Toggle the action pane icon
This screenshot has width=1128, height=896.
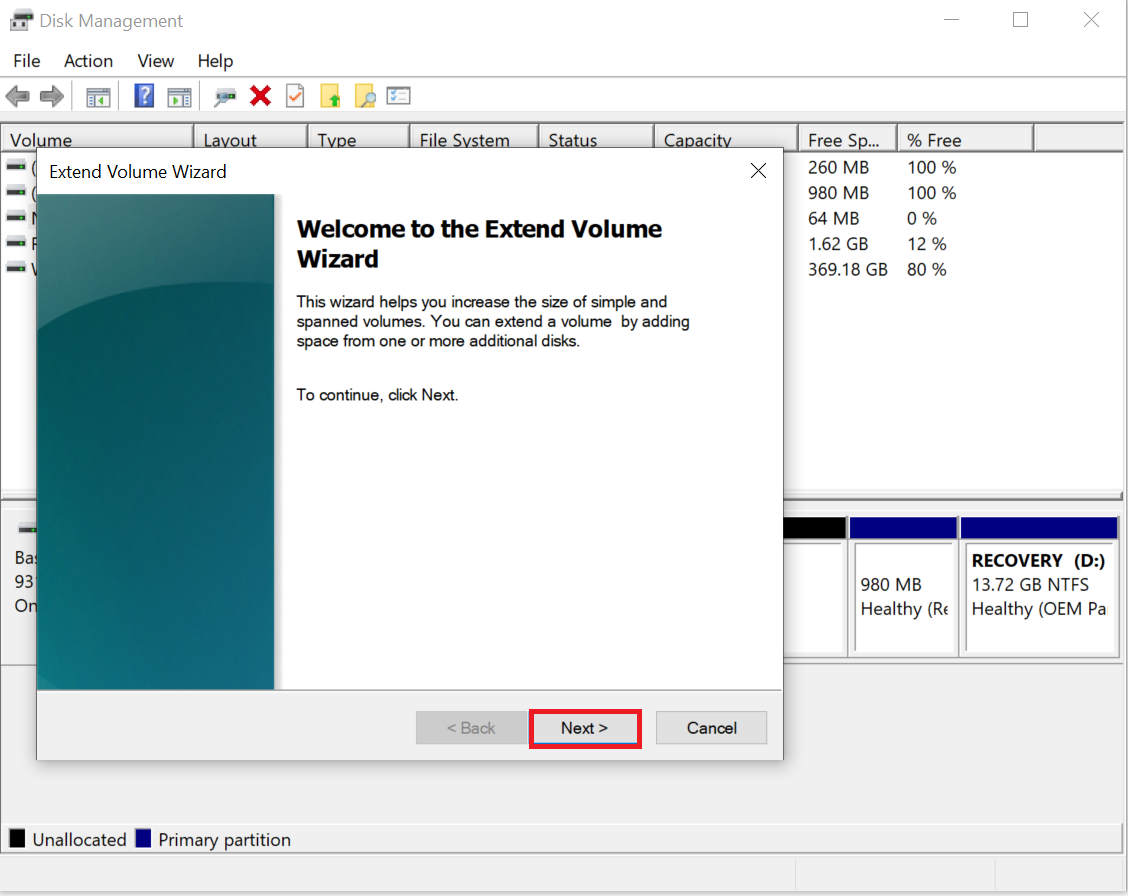pos(180,95)
